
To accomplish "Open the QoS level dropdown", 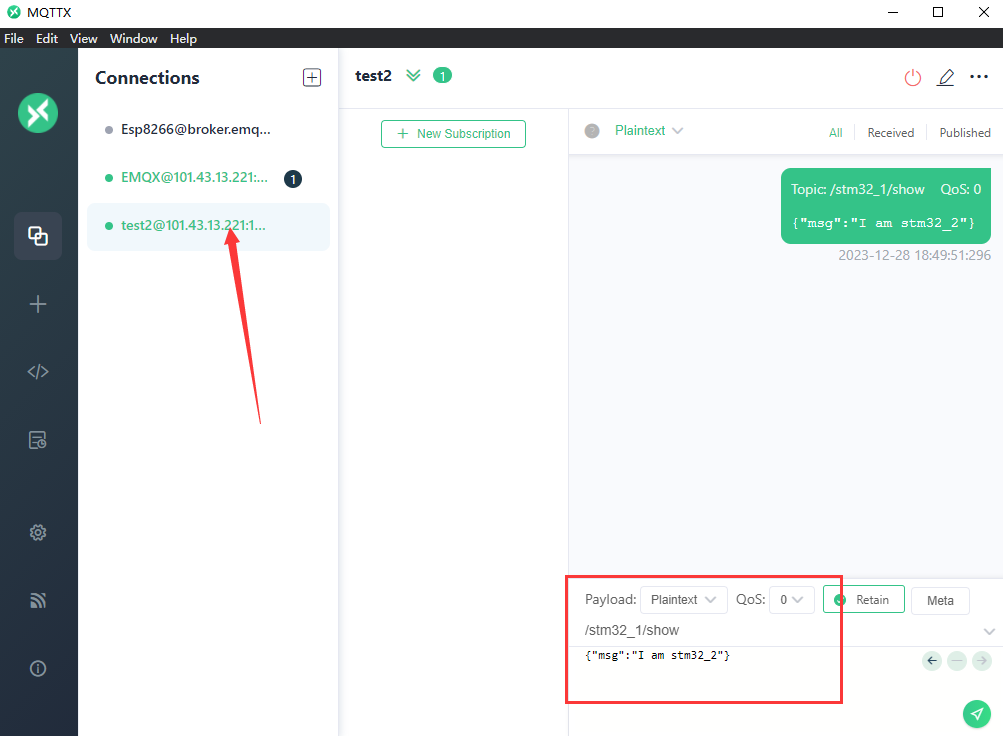I will 791,600.
